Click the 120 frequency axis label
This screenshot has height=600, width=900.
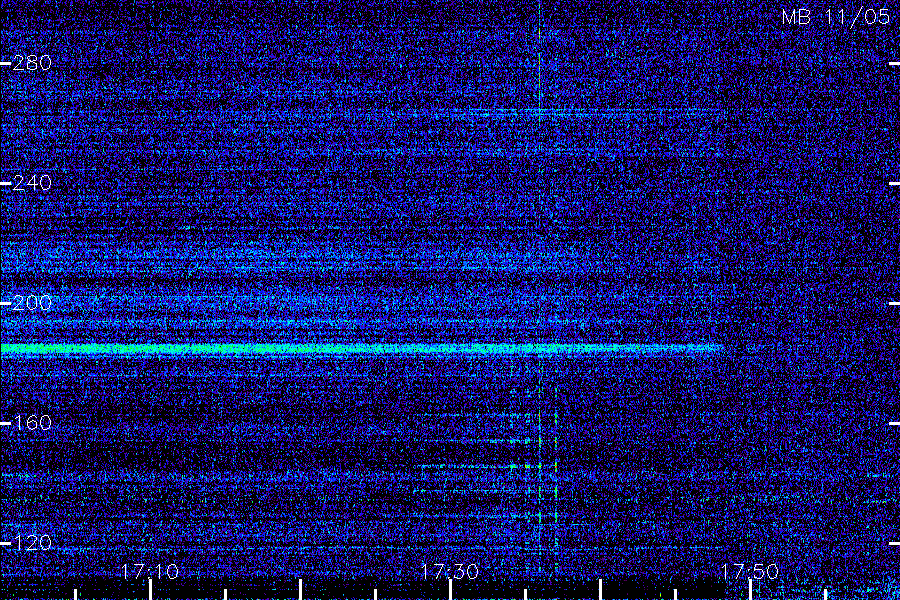pos(32,543)
